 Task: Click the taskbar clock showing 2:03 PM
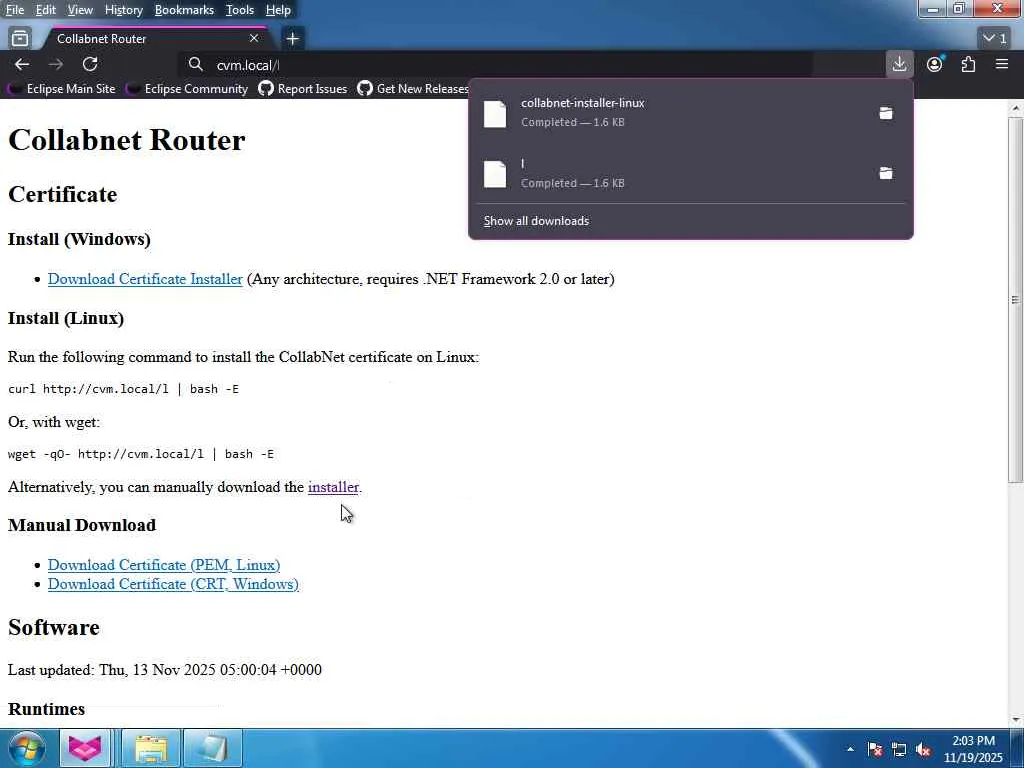coord(974,749)
